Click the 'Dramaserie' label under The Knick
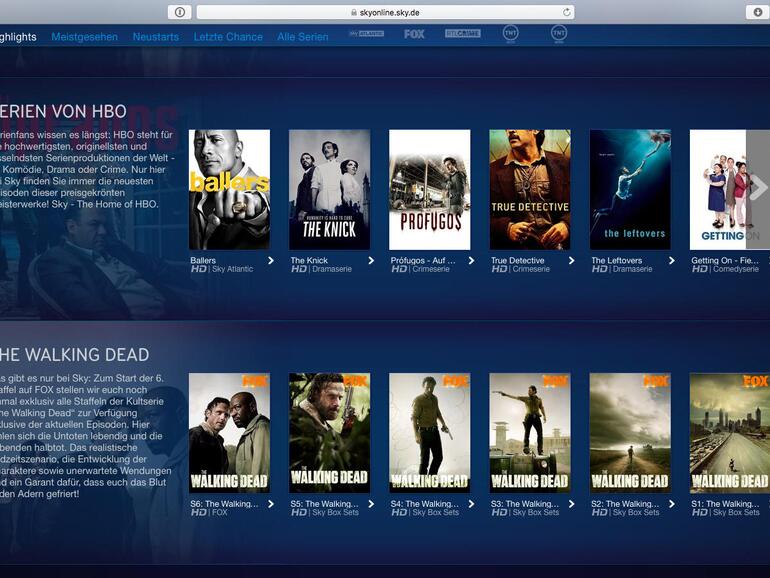The width and height of the screenshot is (770, 578). point(331,269)
